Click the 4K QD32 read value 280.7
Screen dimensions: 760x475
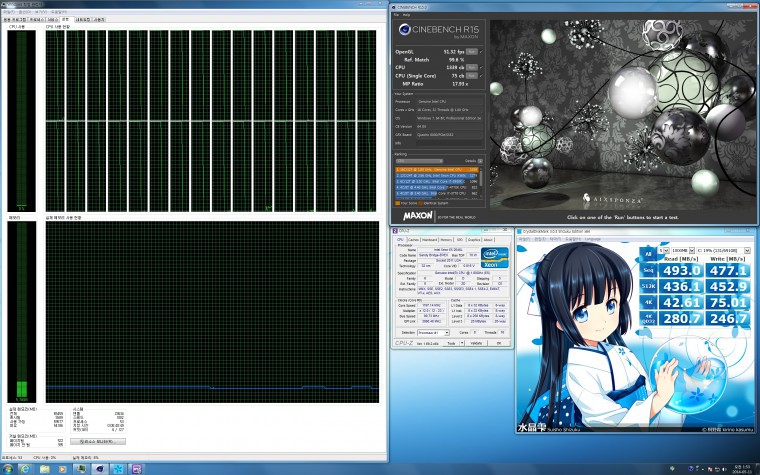click(x=682, y=318)
